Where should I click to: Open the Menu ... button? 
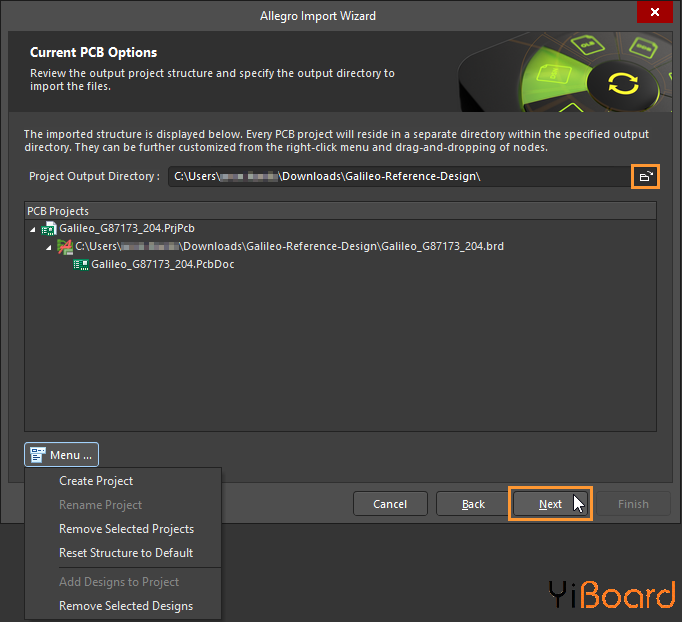[x=61, y=455]
